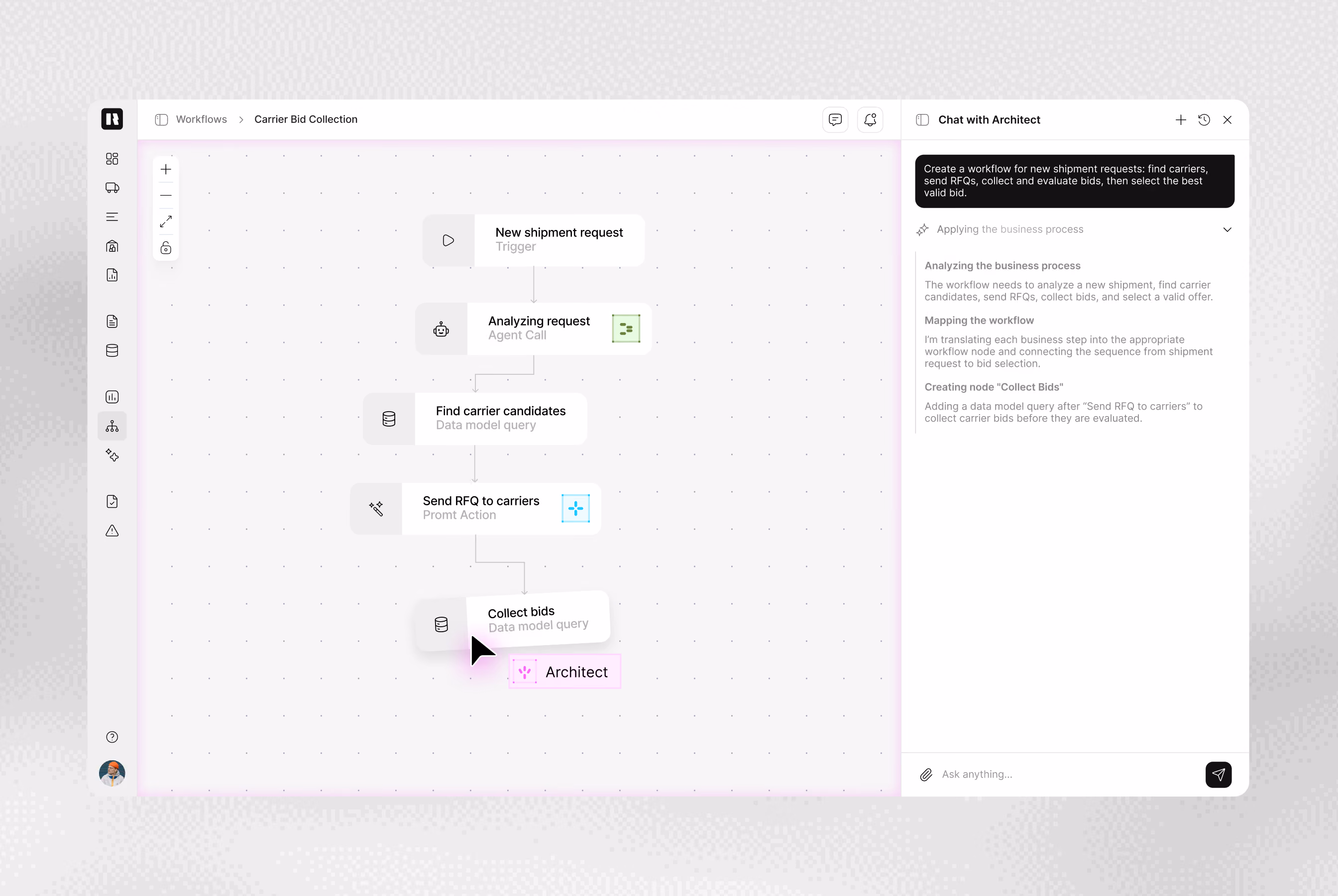The height and width of the screenshot is (896, 1338).
Task: Close the Chat with Architect panel
Action: [x=1227, y=119]
